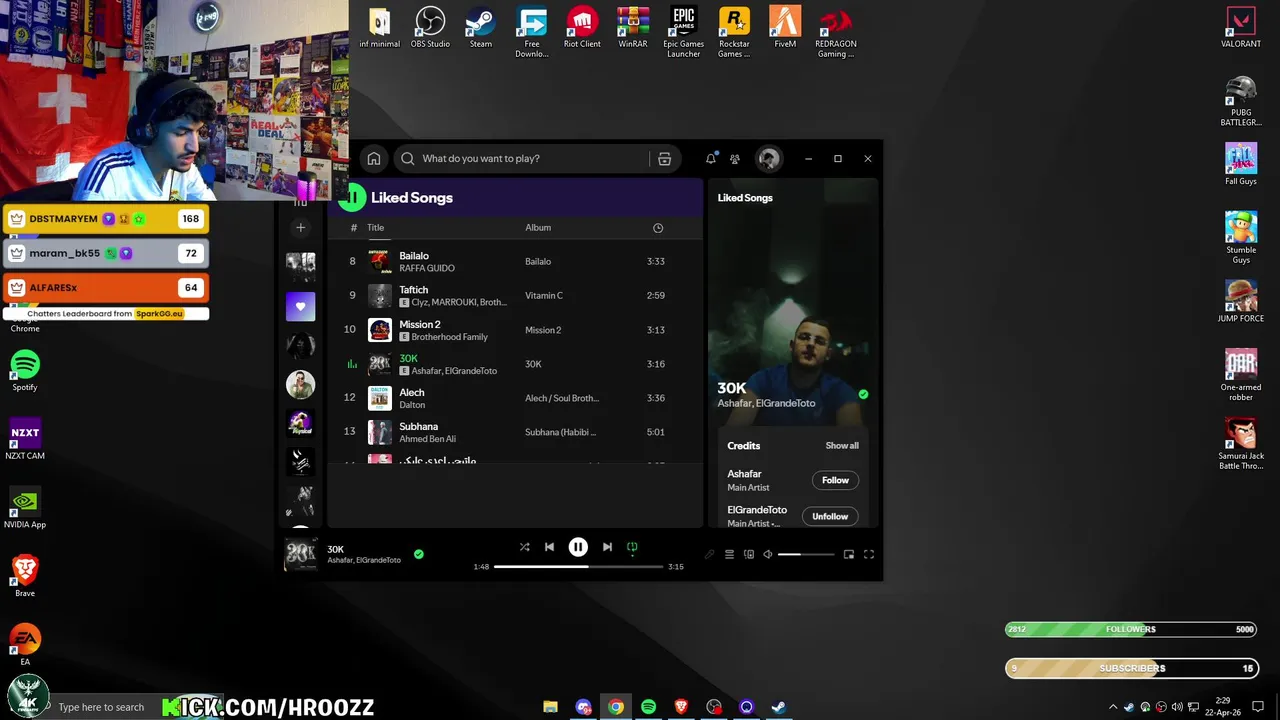Open OBS Studio desktop shortcut
The width and height of the screenshot is (1280, 720).
(x=430, y=28)
